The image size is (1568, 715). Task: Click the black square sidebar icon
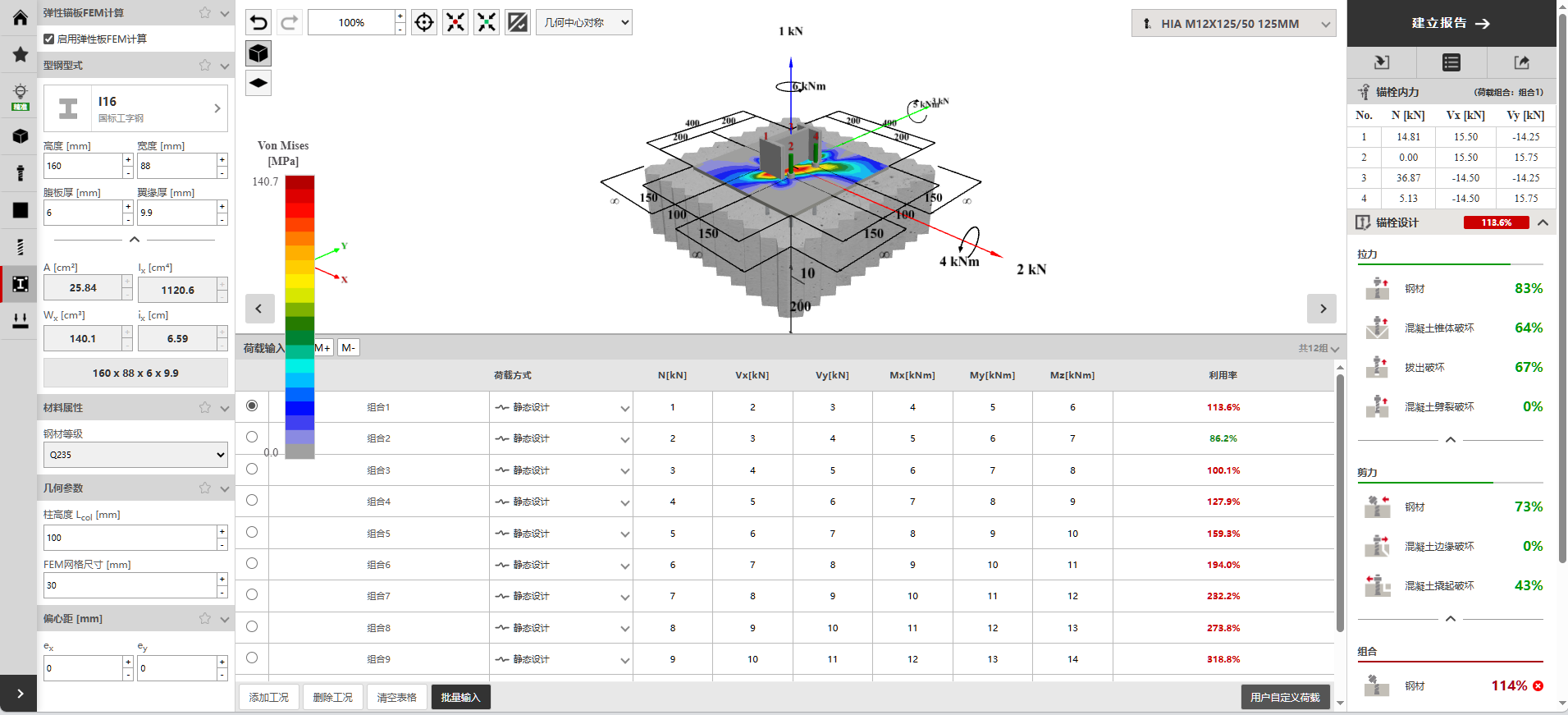20,210
